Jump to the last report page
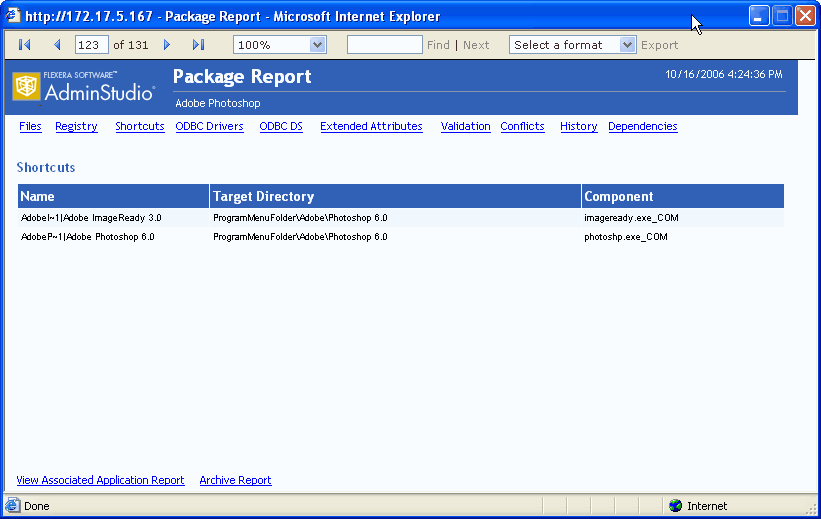Screen dimensions: 821x519 (x=198, y=45)
